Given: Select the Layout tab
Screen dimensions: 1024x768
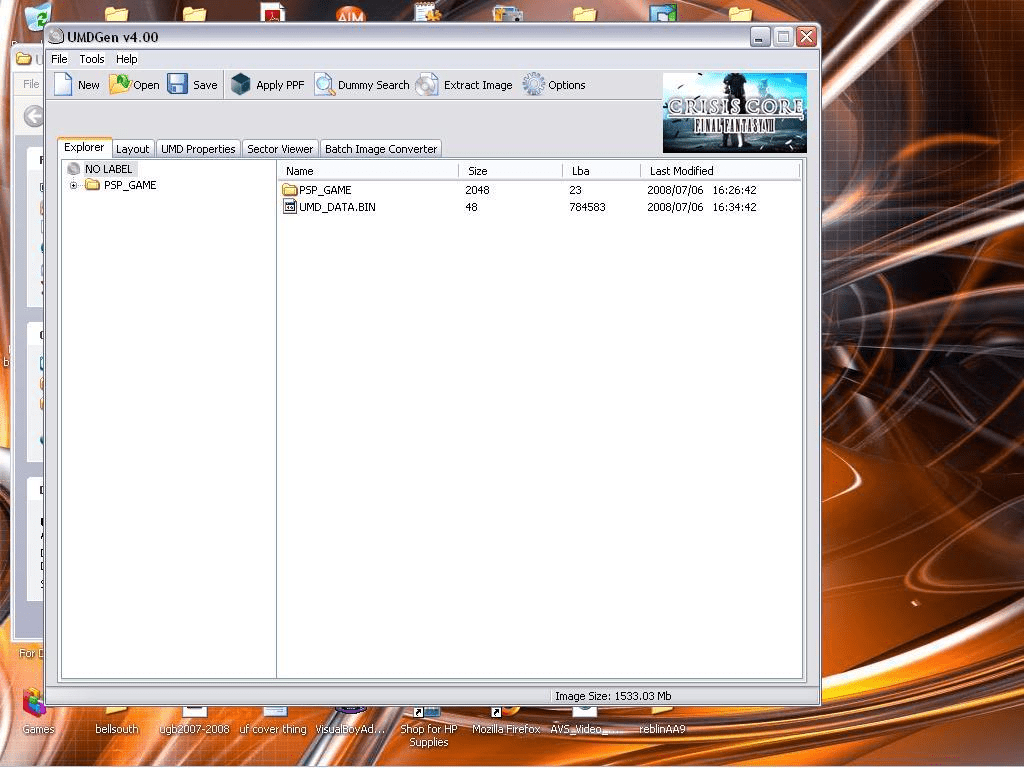Looking at the screenshot, I should [x=132, y=148].
